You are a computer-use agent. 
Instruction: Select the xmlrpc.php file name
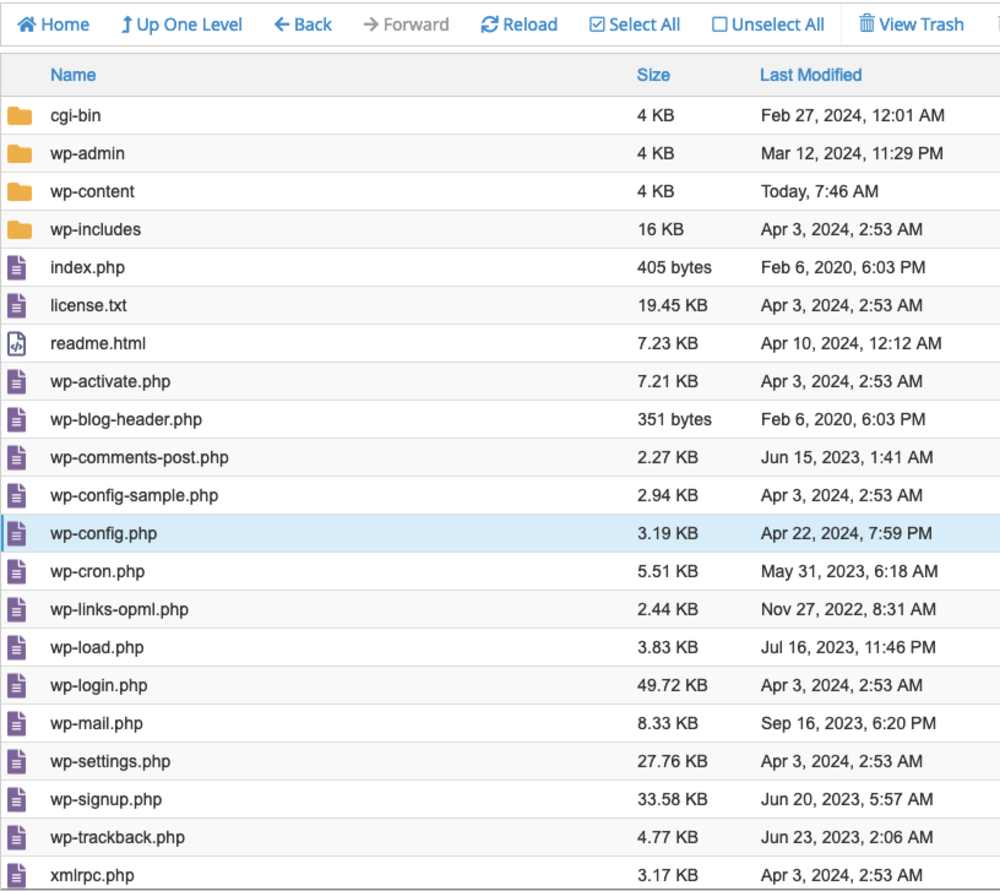[x=92, y=876]
